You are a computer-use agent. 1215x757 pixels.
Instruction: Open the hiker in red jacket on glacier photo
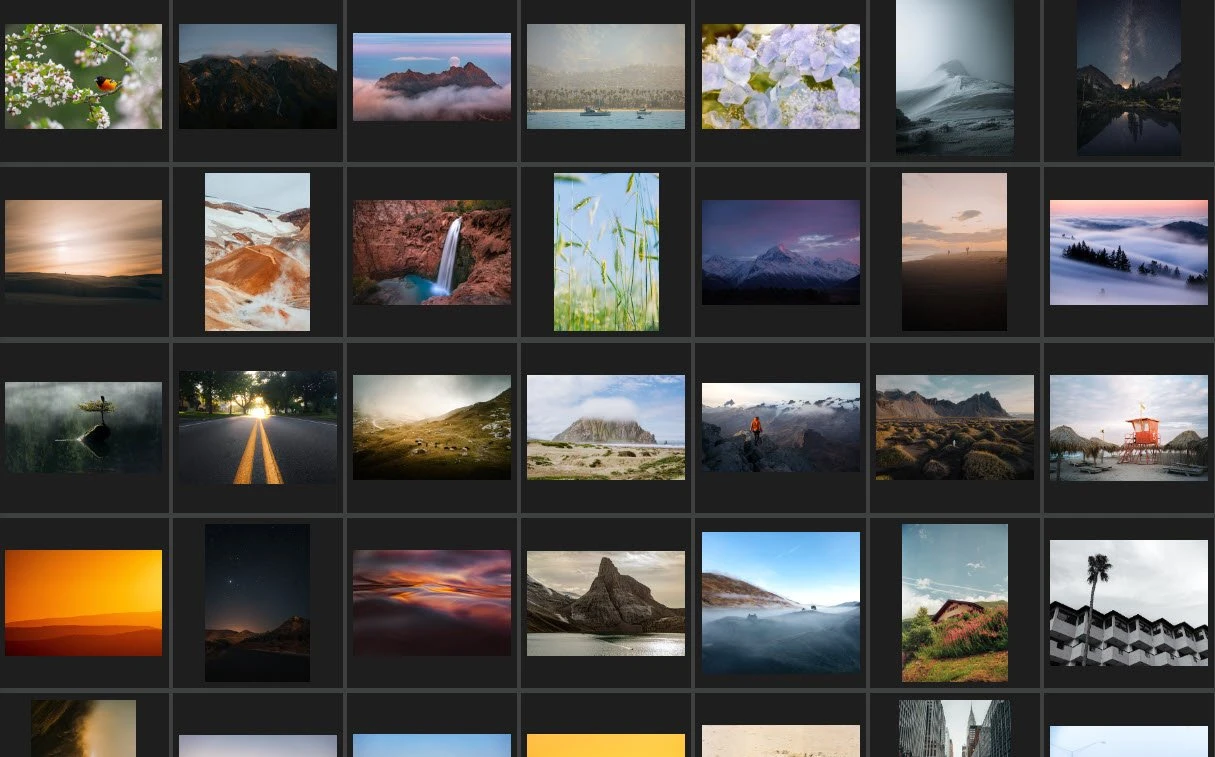click(780, 427)
